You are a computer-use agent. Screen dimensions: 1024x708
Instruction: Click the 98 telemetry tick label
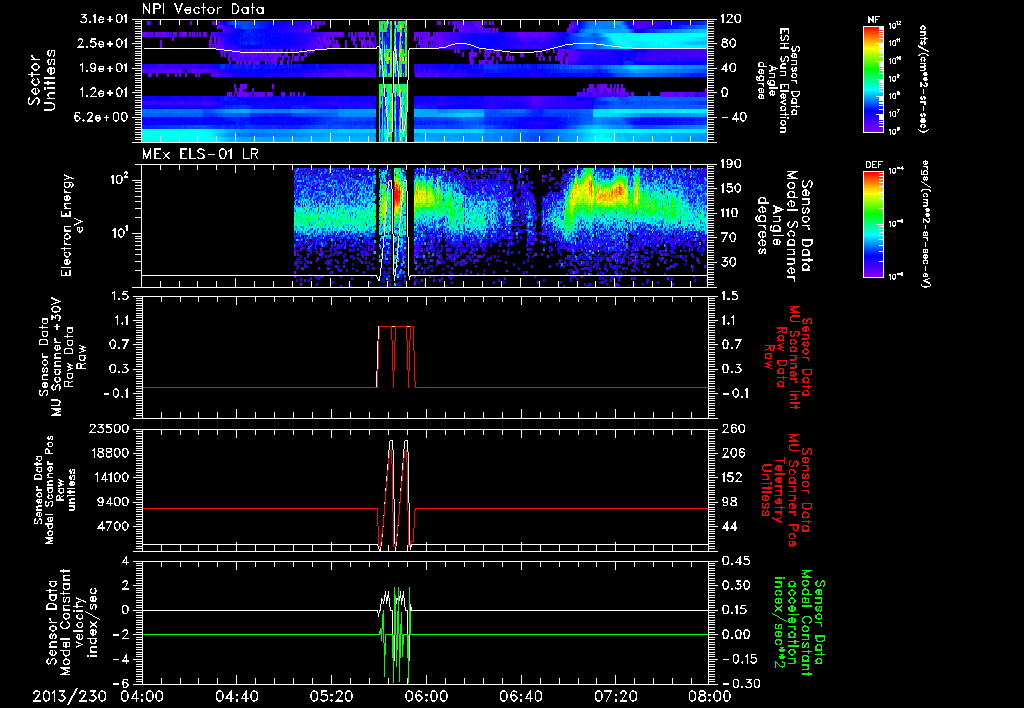point(728,502)
